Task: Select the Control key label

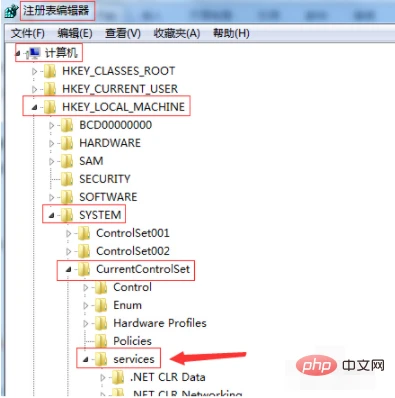Action: tap(132, 287)
